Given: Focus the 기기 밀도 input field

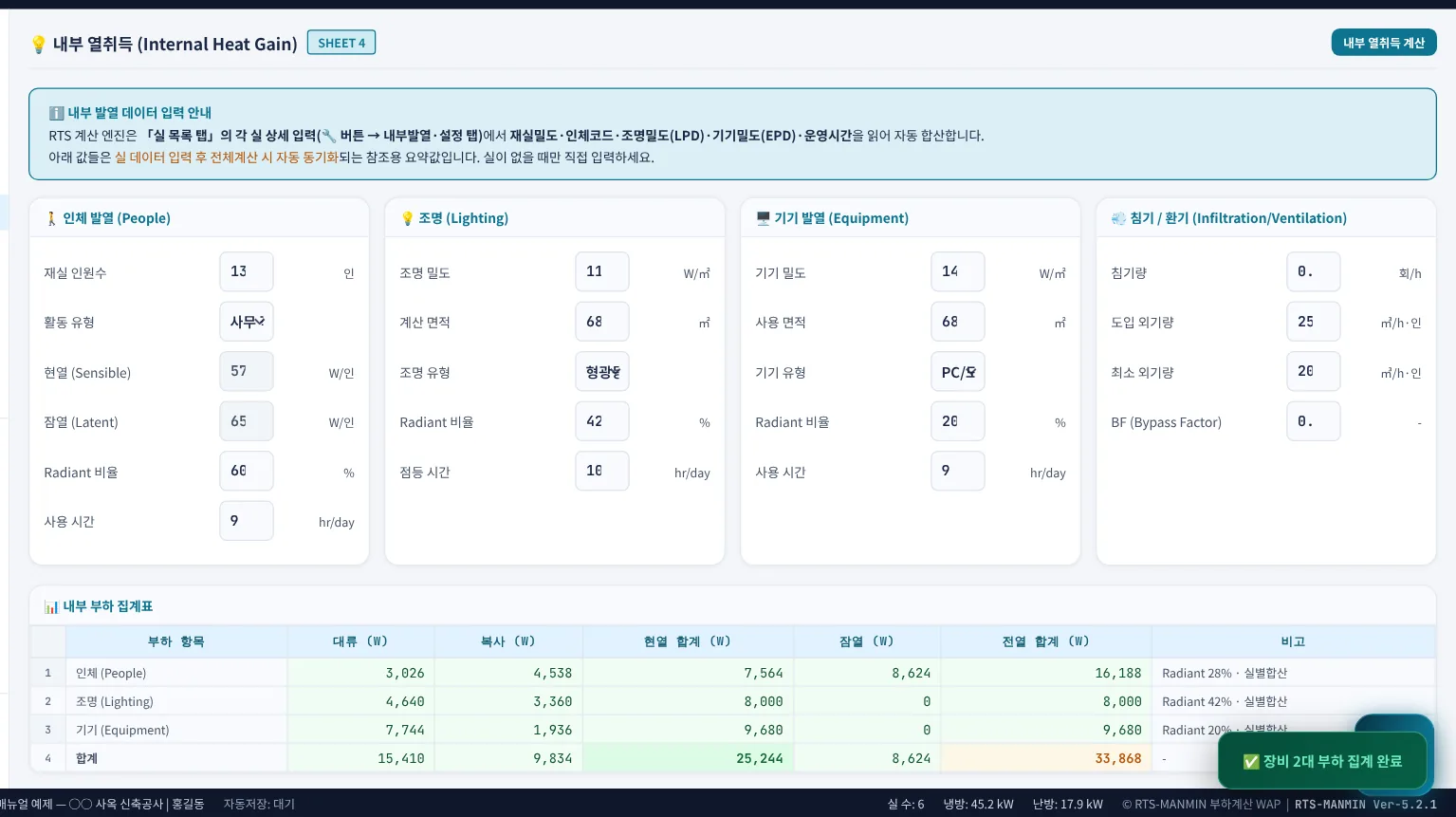Looking at the screenshot, I should point(958,272).
